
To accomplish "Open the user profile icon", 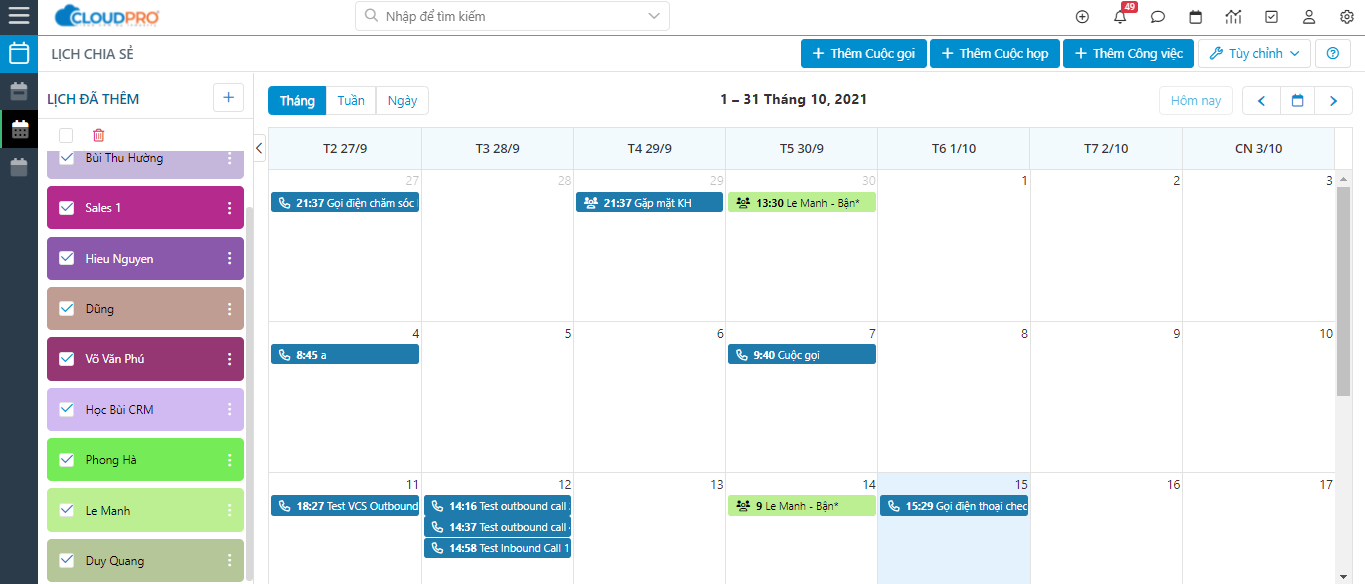I will 1309,17.
